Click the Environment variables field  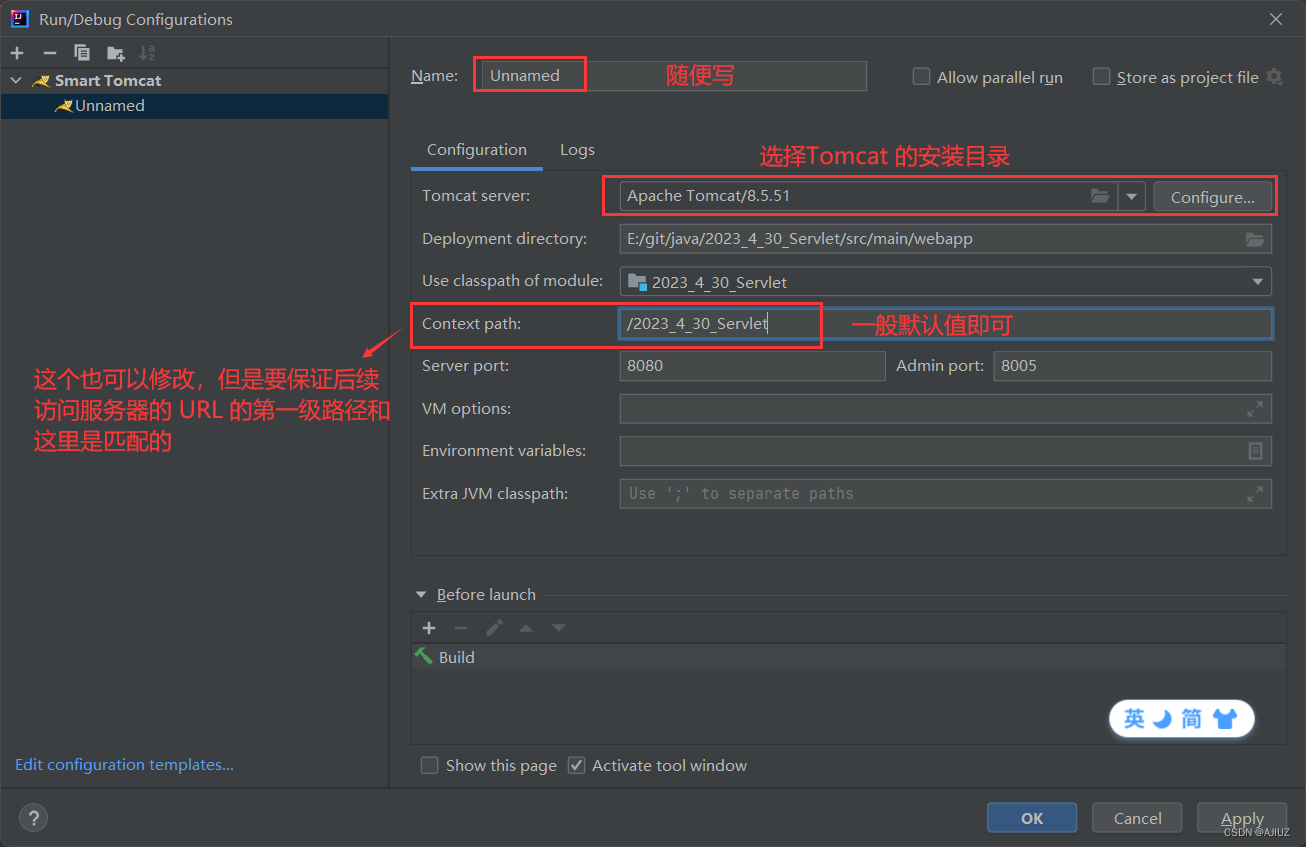pos(945,451)
